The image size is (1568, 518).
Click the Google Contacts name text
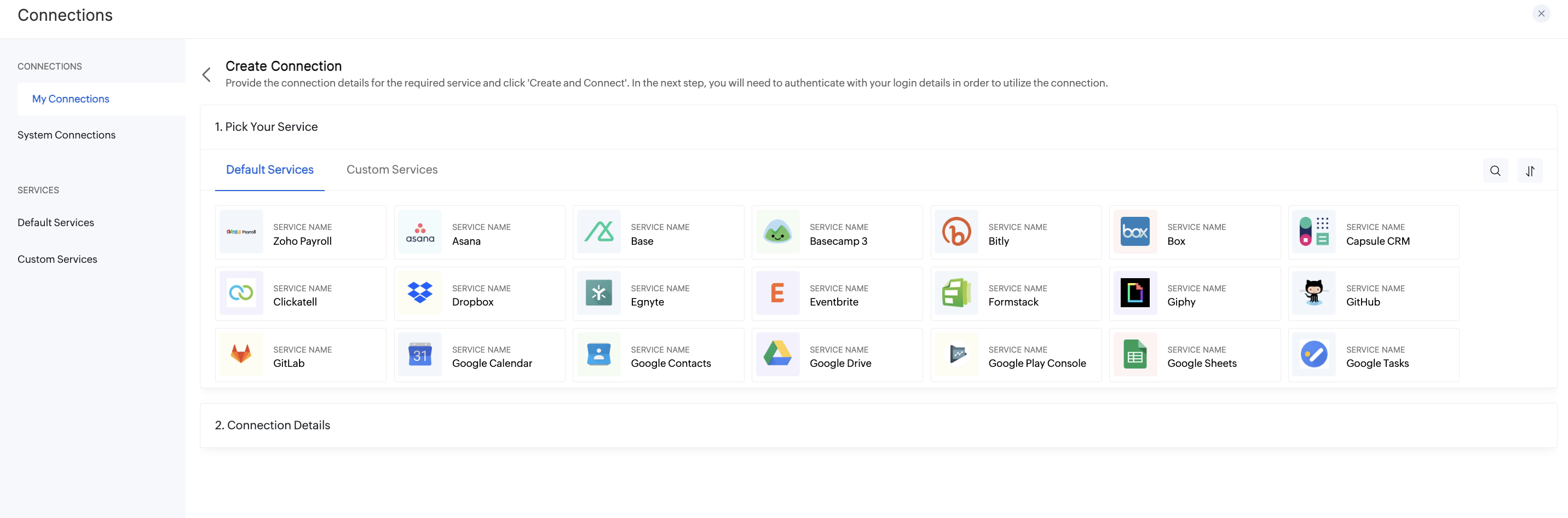(671, 364)
